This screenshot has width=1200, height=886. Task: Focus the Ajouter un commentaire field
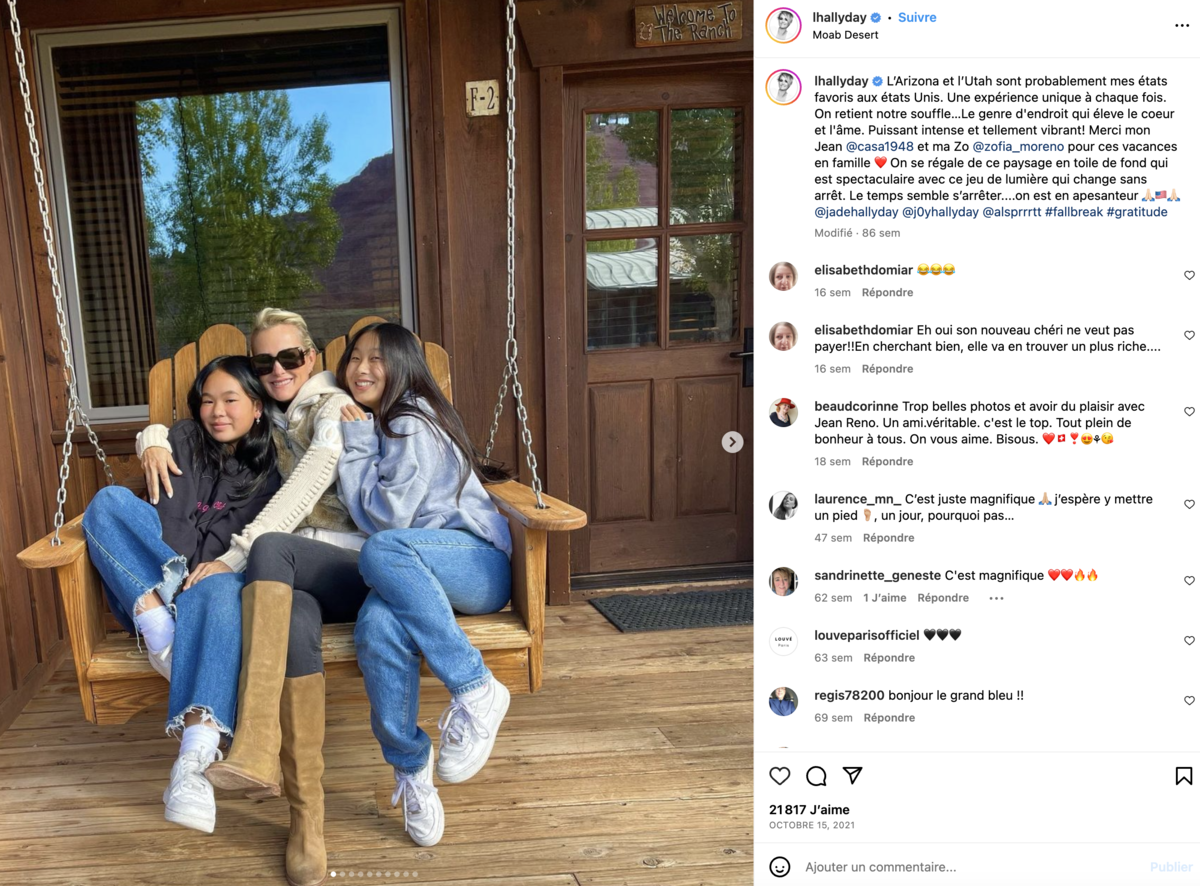tap(970, 867)
